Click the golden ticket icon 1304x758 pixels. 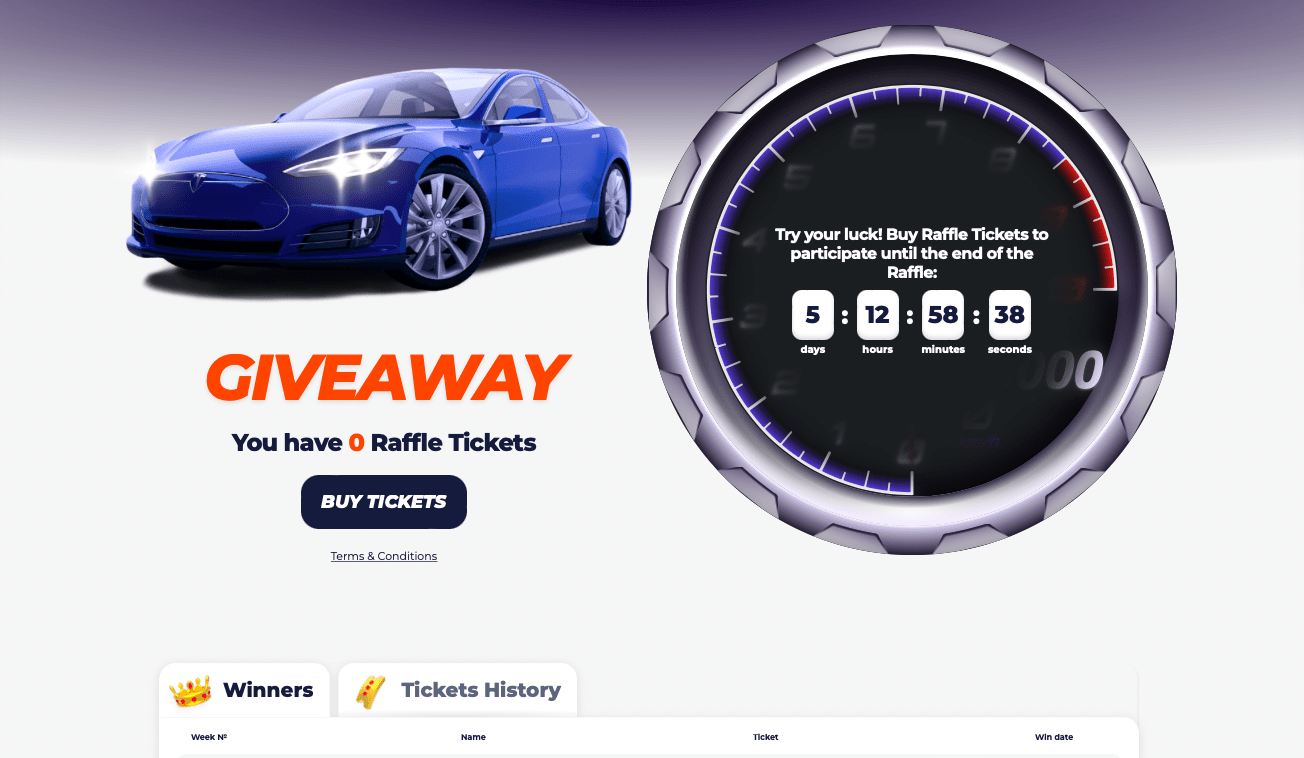click(371, 692)
